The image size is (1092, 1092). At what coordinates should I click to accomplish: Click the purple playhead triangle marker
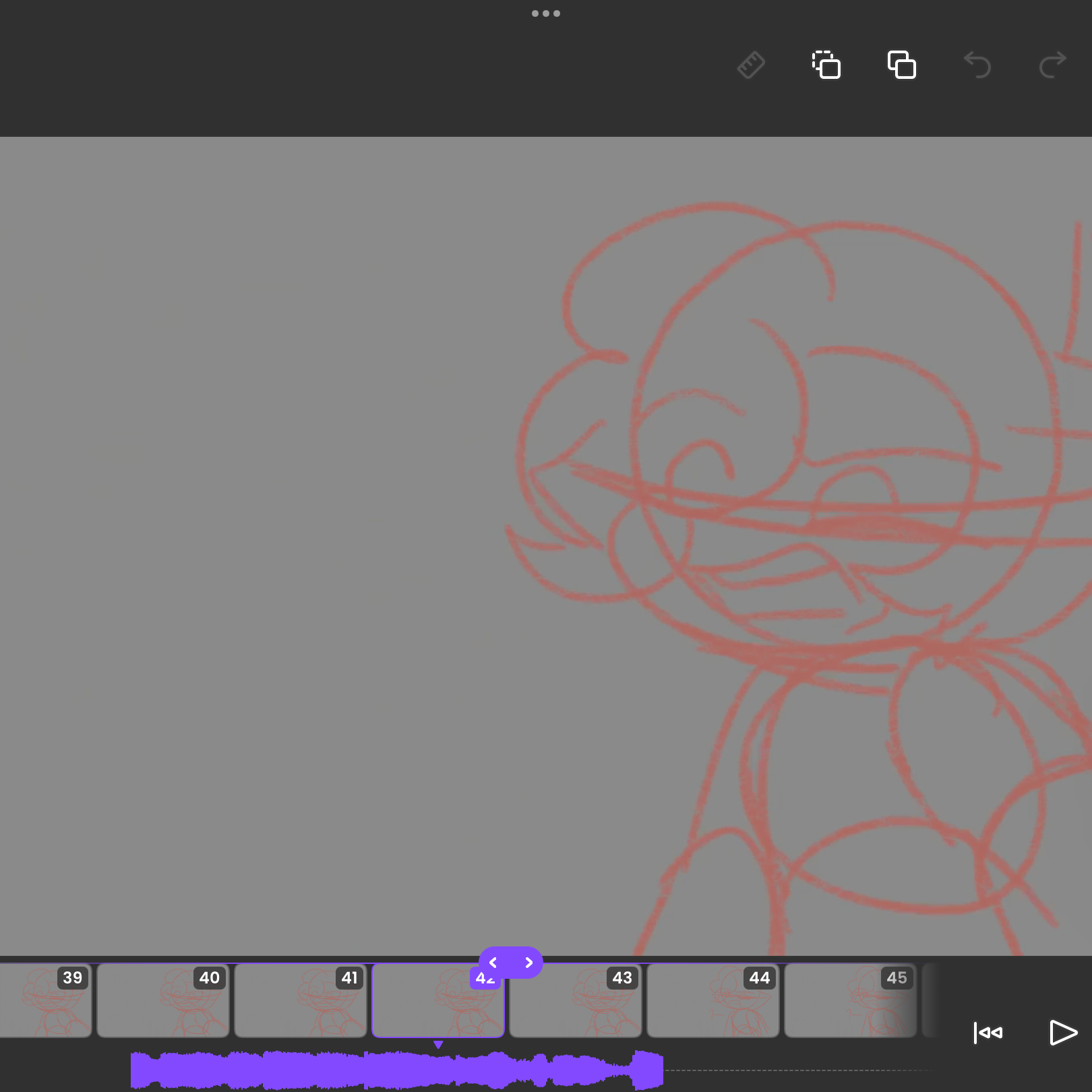coord(438,1044)
